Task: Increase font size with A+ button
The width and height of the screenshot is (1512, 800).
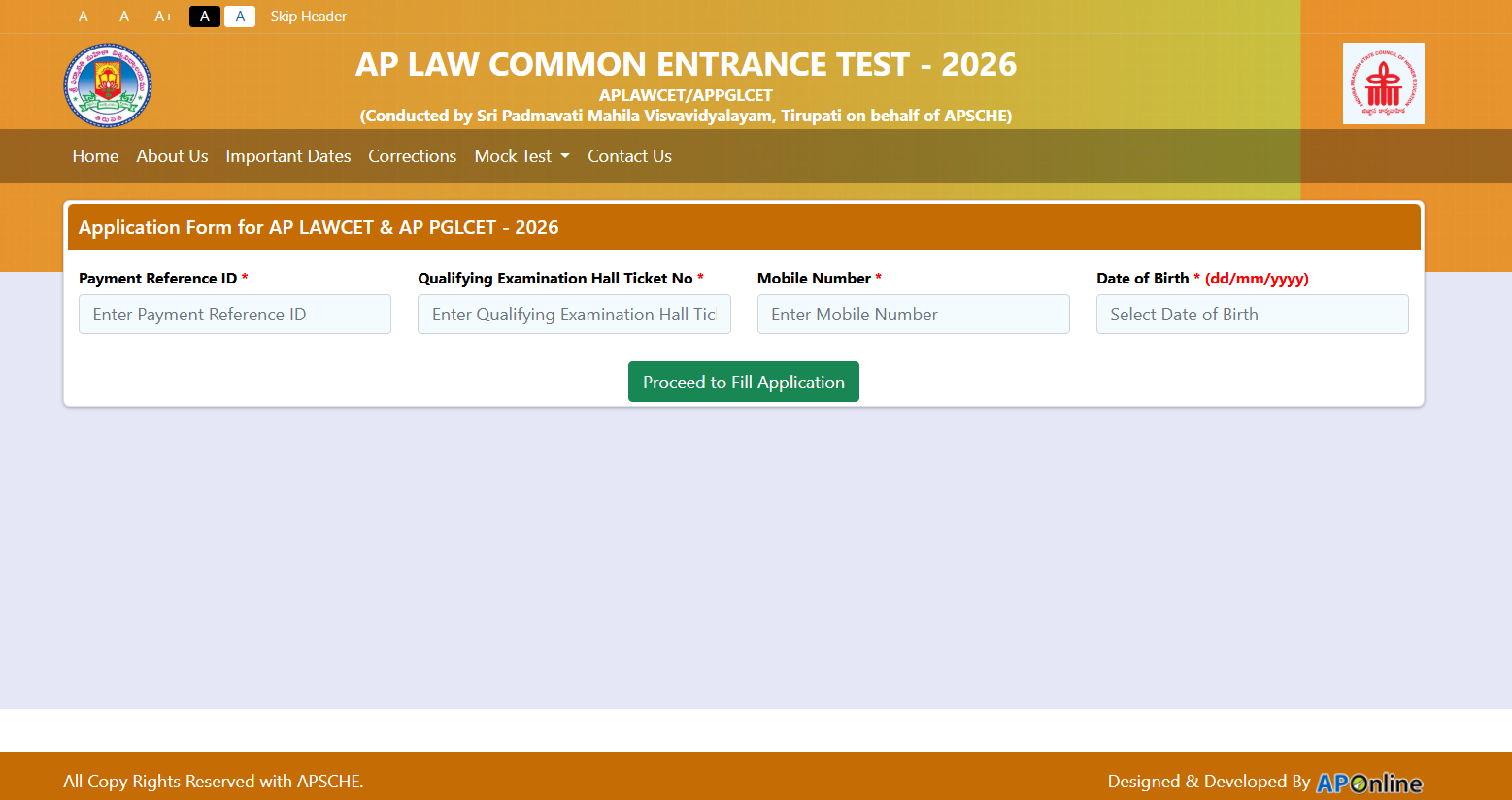Action: click(x=163, y=17)
